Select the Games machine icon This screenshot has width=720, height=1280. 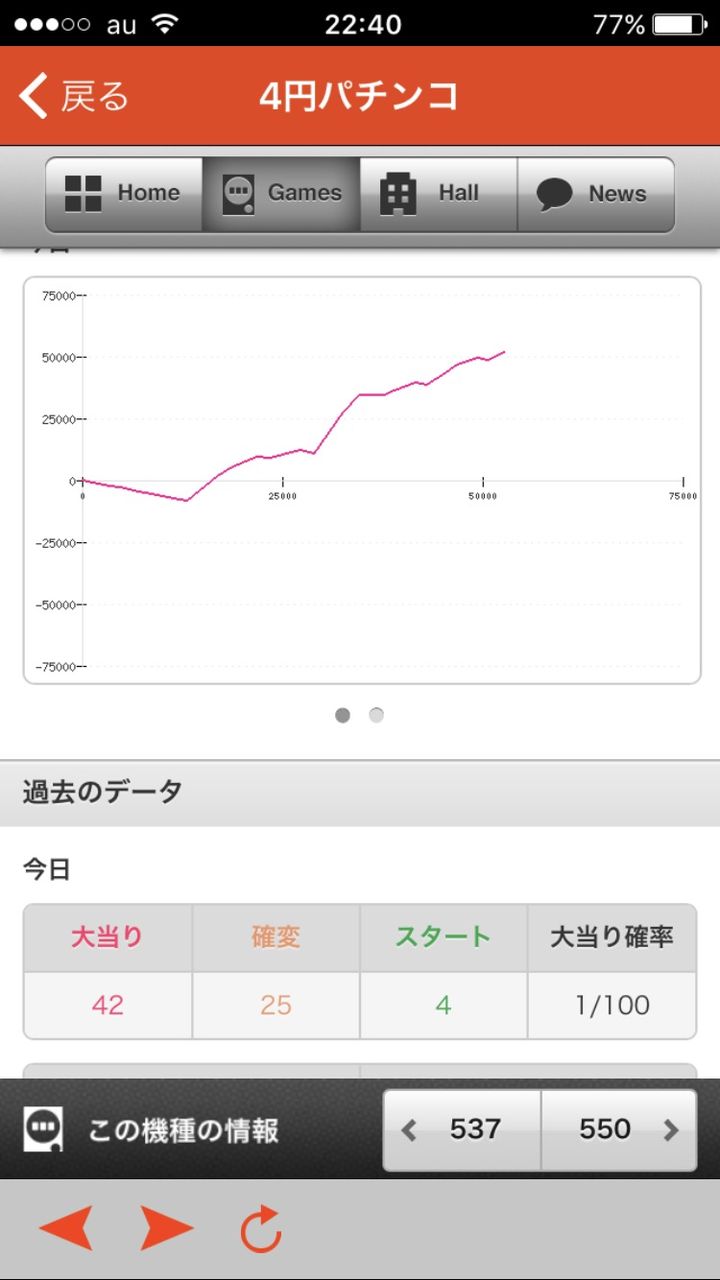239,194
